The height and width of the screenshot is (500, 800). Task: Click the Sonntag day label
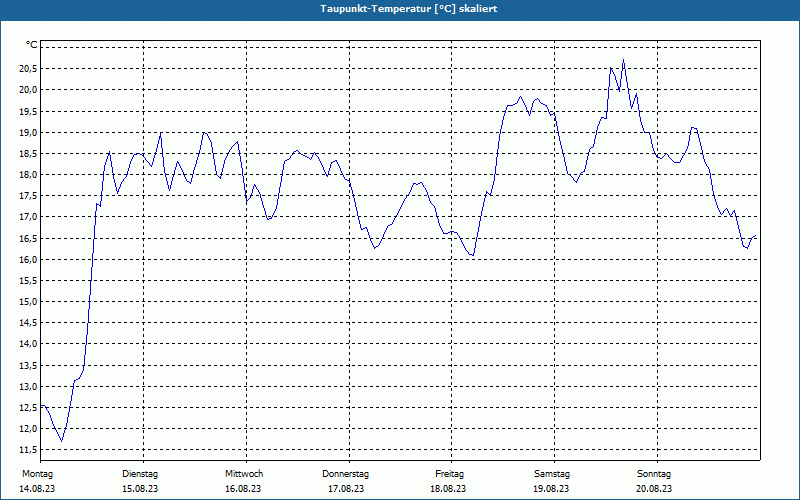(654, 474)
